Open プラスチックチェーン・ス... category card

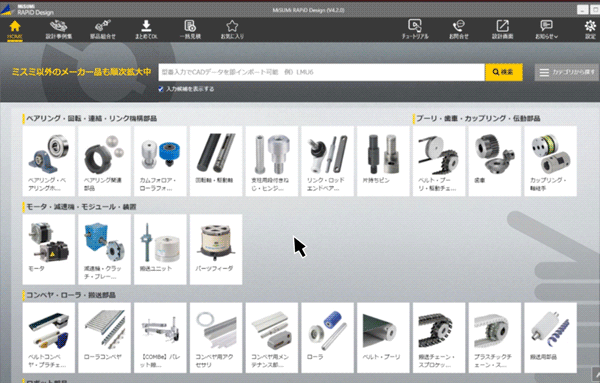(x=495, y=338)
